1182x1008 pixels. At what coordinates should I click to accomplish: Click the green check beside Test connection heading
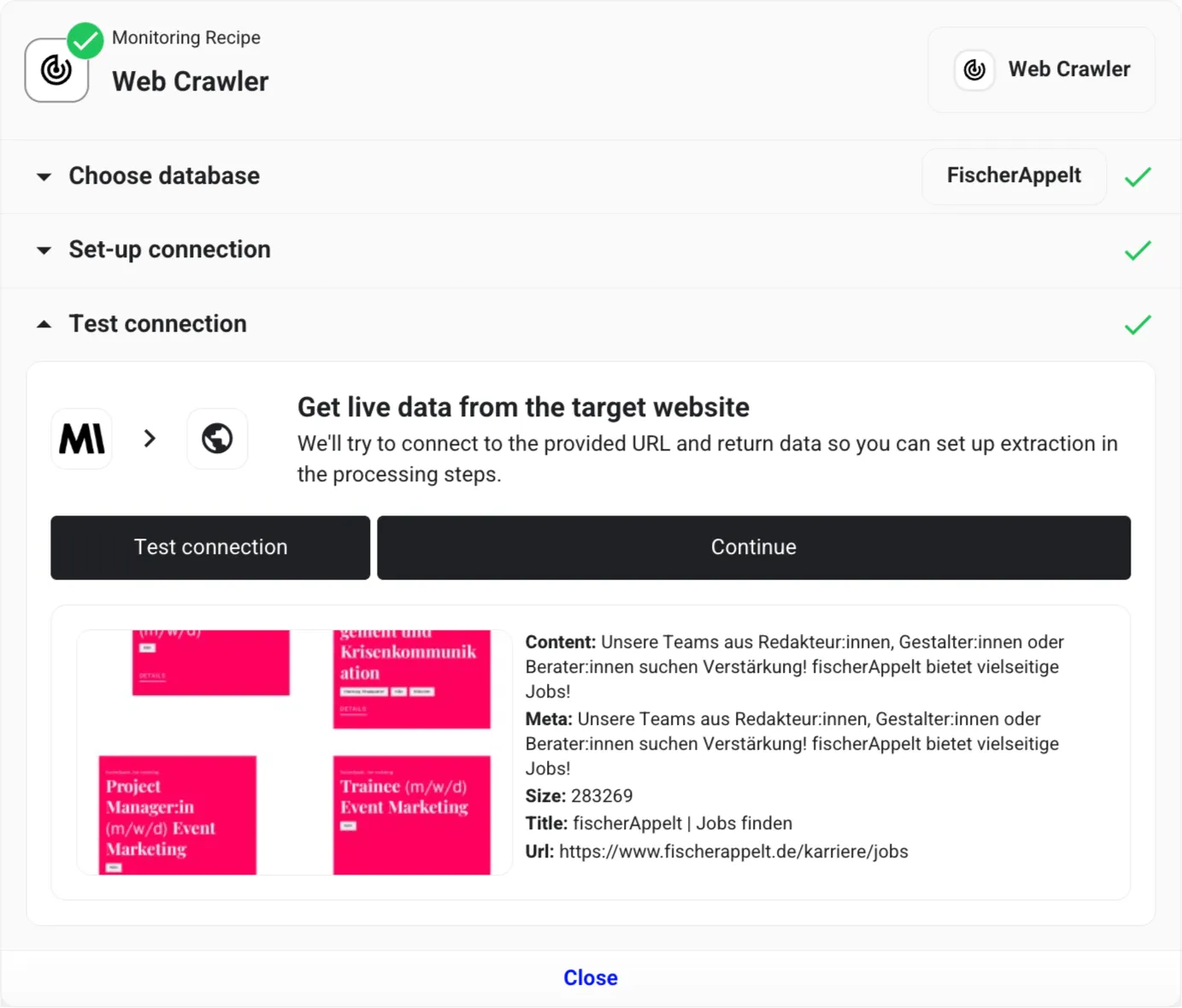click(1138, 325)
